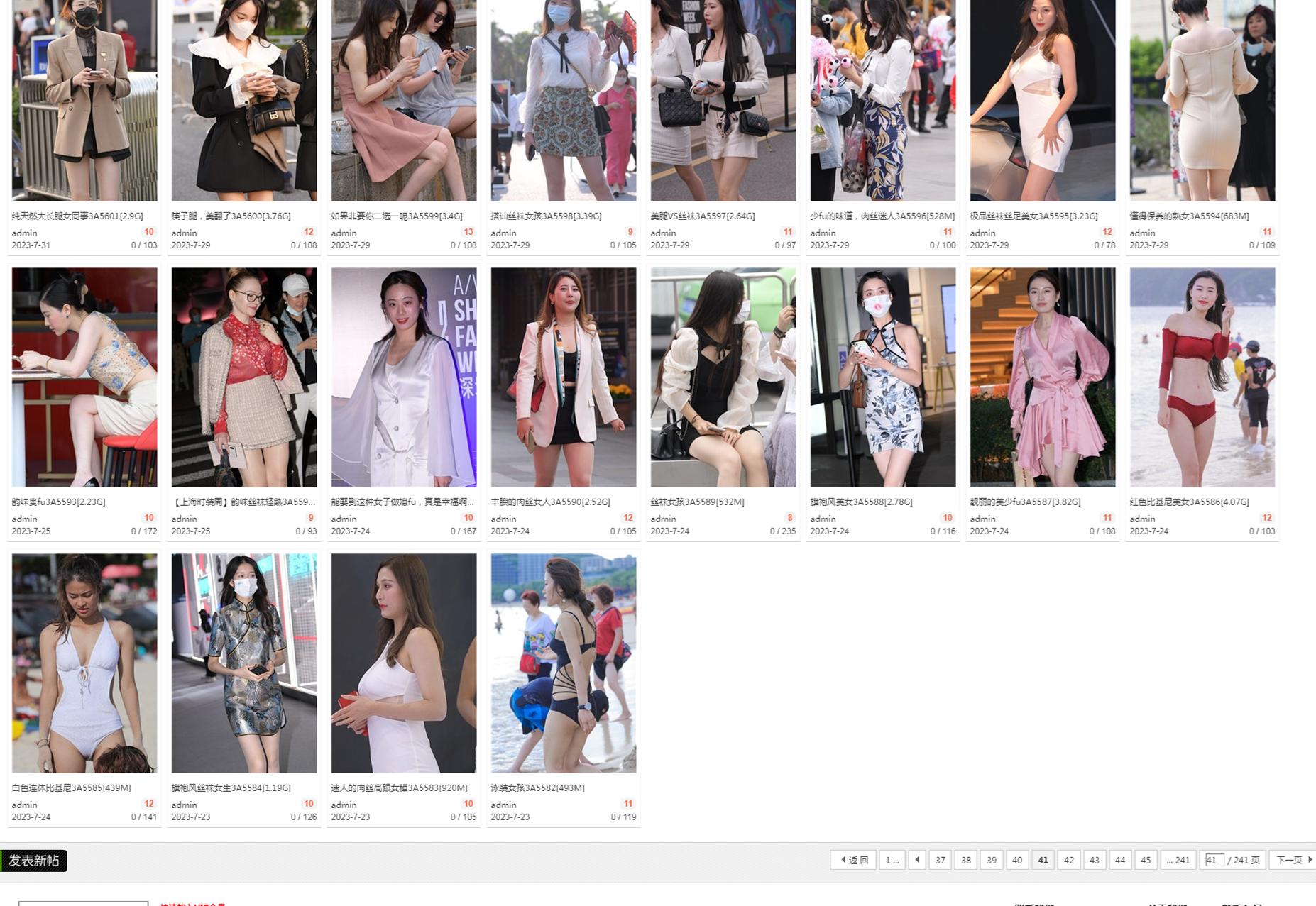Open title link ending 3A5594[683M]
This screenshot has width=1316, height=906.
pyautogui.click(x=1189, y=216)
